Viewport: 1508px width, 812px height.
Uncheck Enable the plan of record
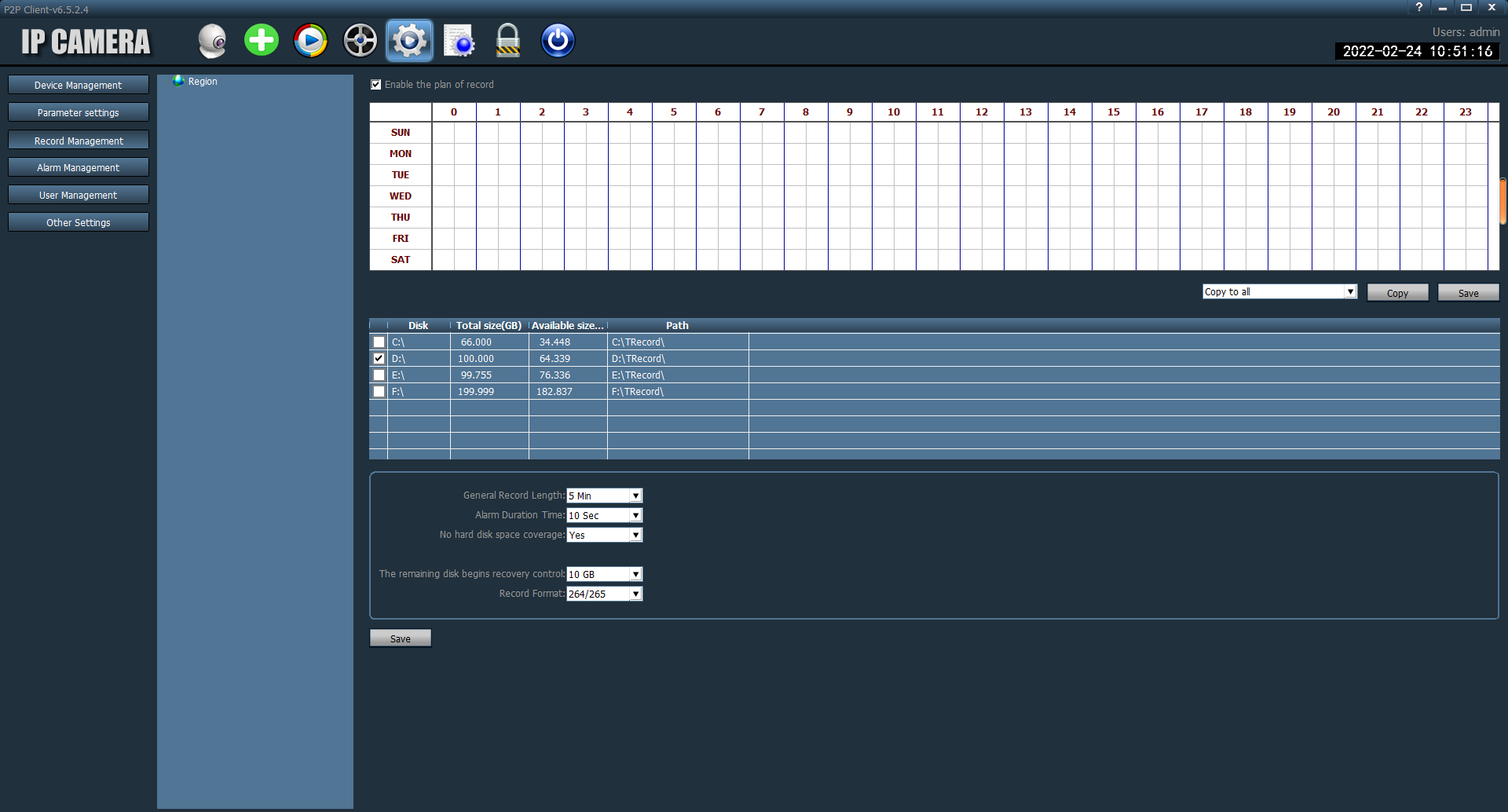point(376,85)
